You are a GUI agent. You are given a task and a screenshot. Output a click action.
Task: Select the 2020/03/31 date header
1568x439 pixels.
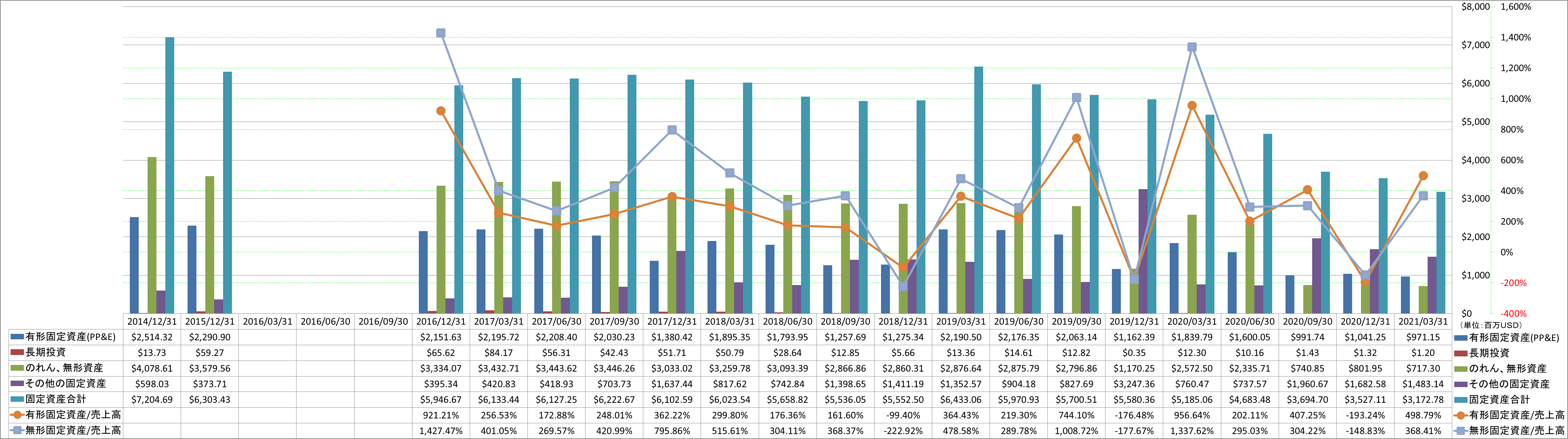[x=1192, y=322]
